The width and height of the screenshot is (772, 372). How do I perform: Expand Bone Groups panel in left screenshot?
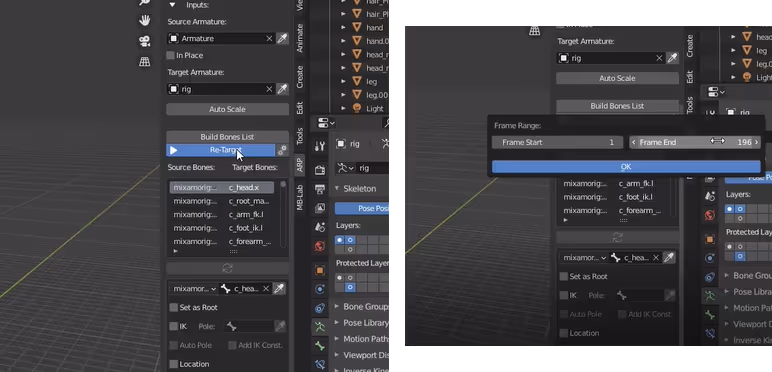point(337,307)
